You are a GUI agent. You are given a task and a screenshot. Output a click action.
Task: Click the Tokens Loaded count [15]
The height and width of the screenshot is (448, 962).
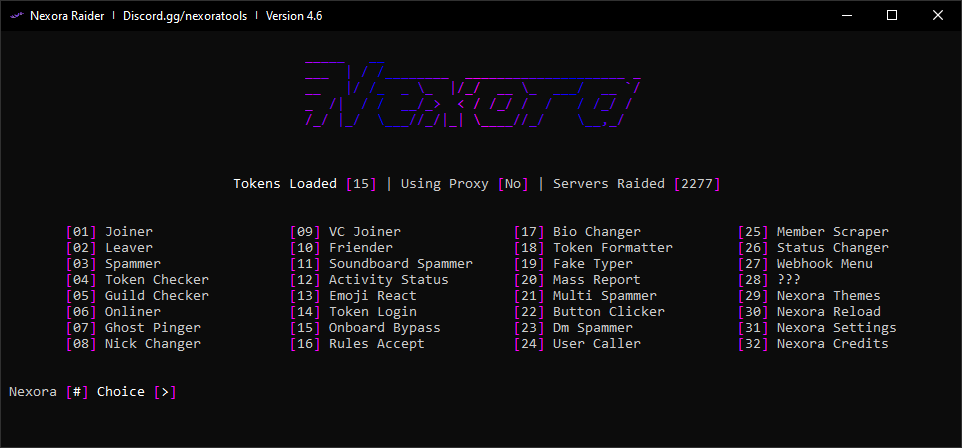coord(361,184)
